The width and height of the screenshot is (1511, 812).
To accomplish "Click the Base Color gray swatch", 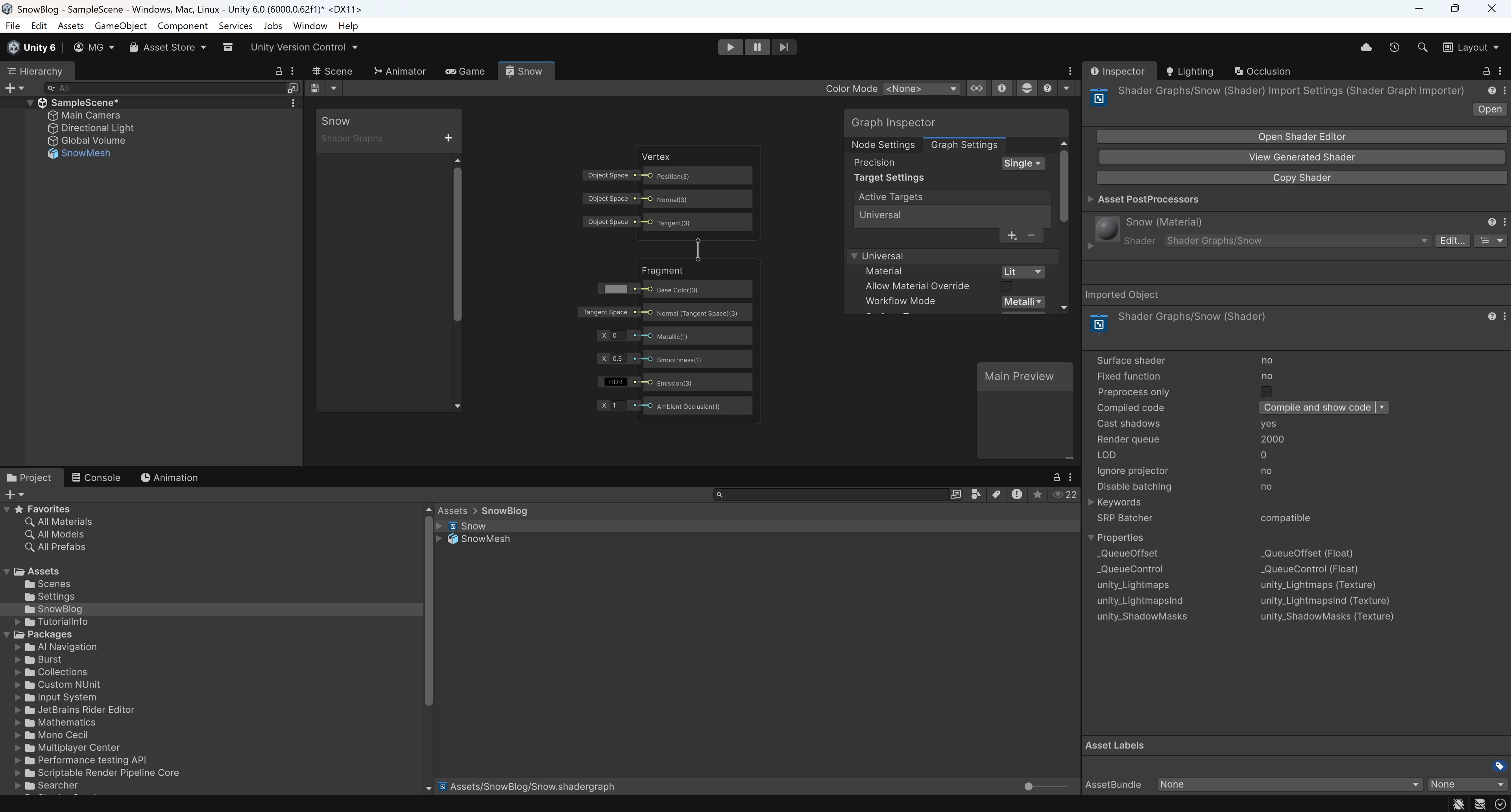I will click(615, 289).
